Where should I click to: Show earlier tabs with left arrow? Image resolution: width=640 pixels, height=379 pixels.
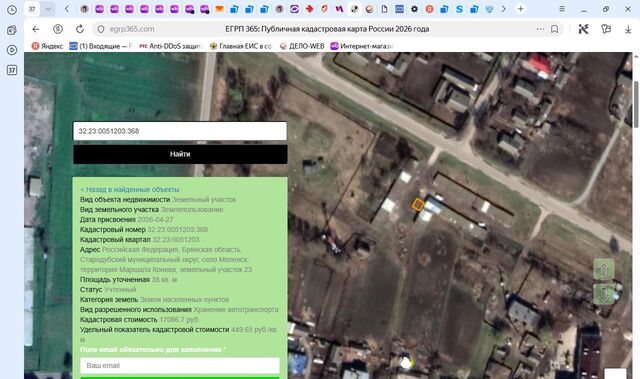click(67, 9)
